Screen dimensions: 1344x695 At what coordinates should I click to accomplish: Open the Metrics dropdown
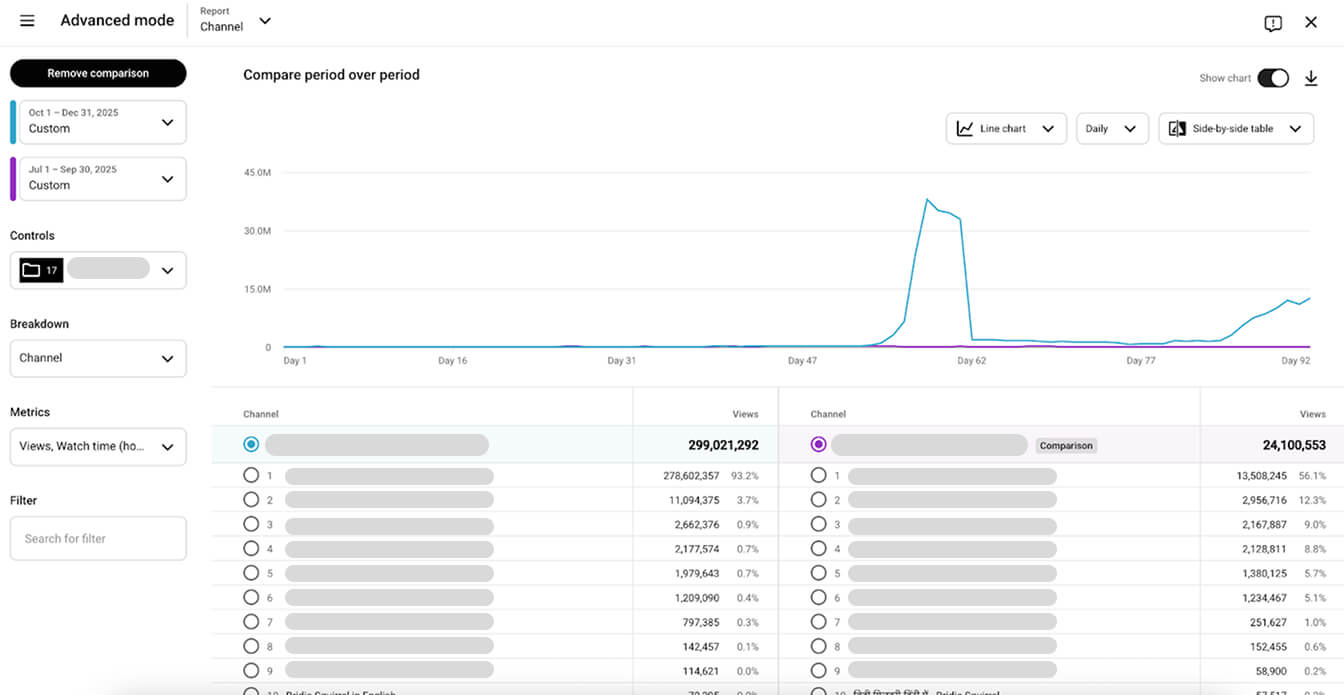click(x=98, y=446)
